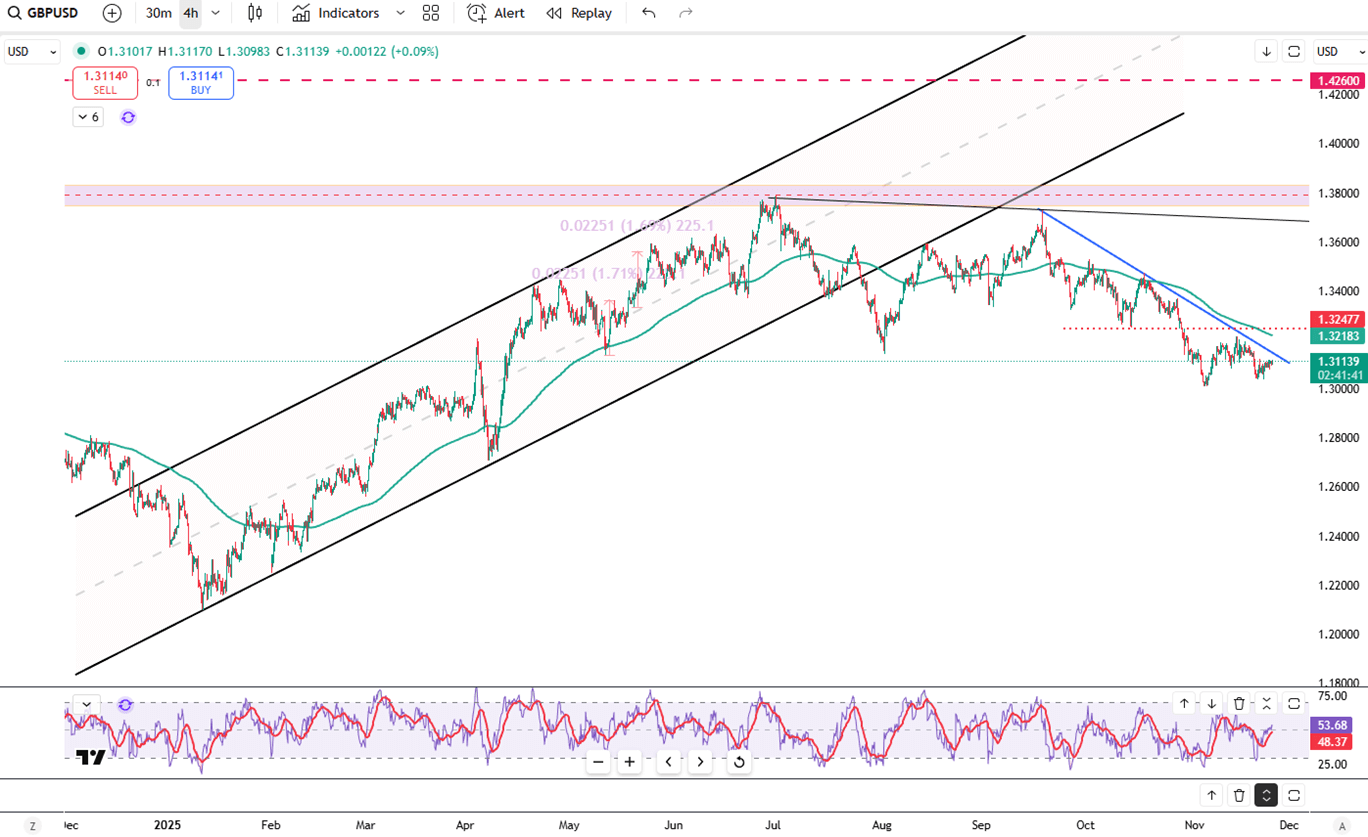The height and width of the screenshot is (837, 1368).
Task: Click the 1.42600 red price level label
Action: click(1337, 80)
